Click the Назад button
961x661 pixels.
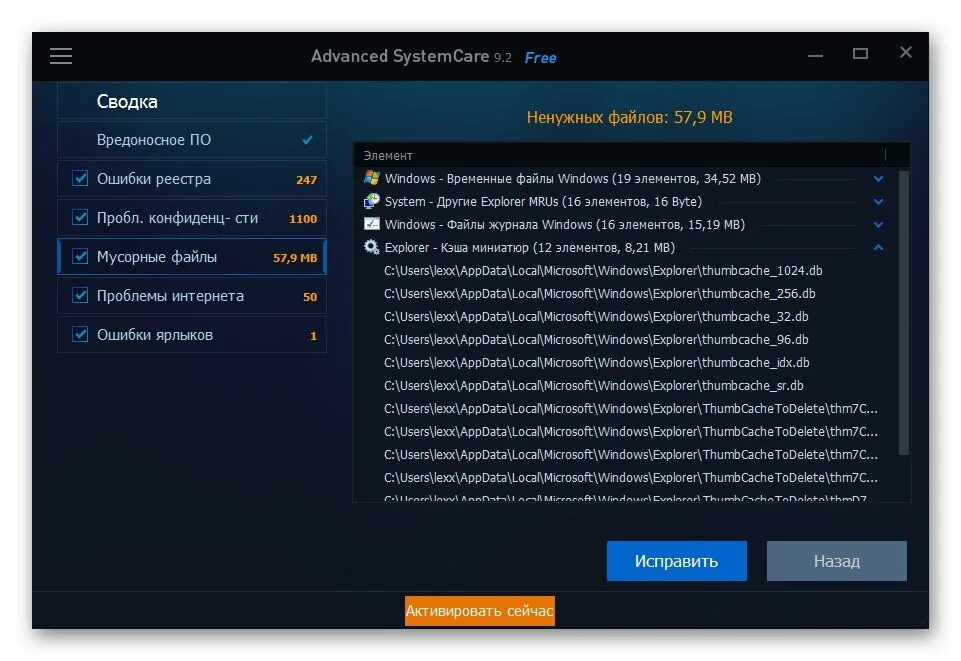[837, 561]
